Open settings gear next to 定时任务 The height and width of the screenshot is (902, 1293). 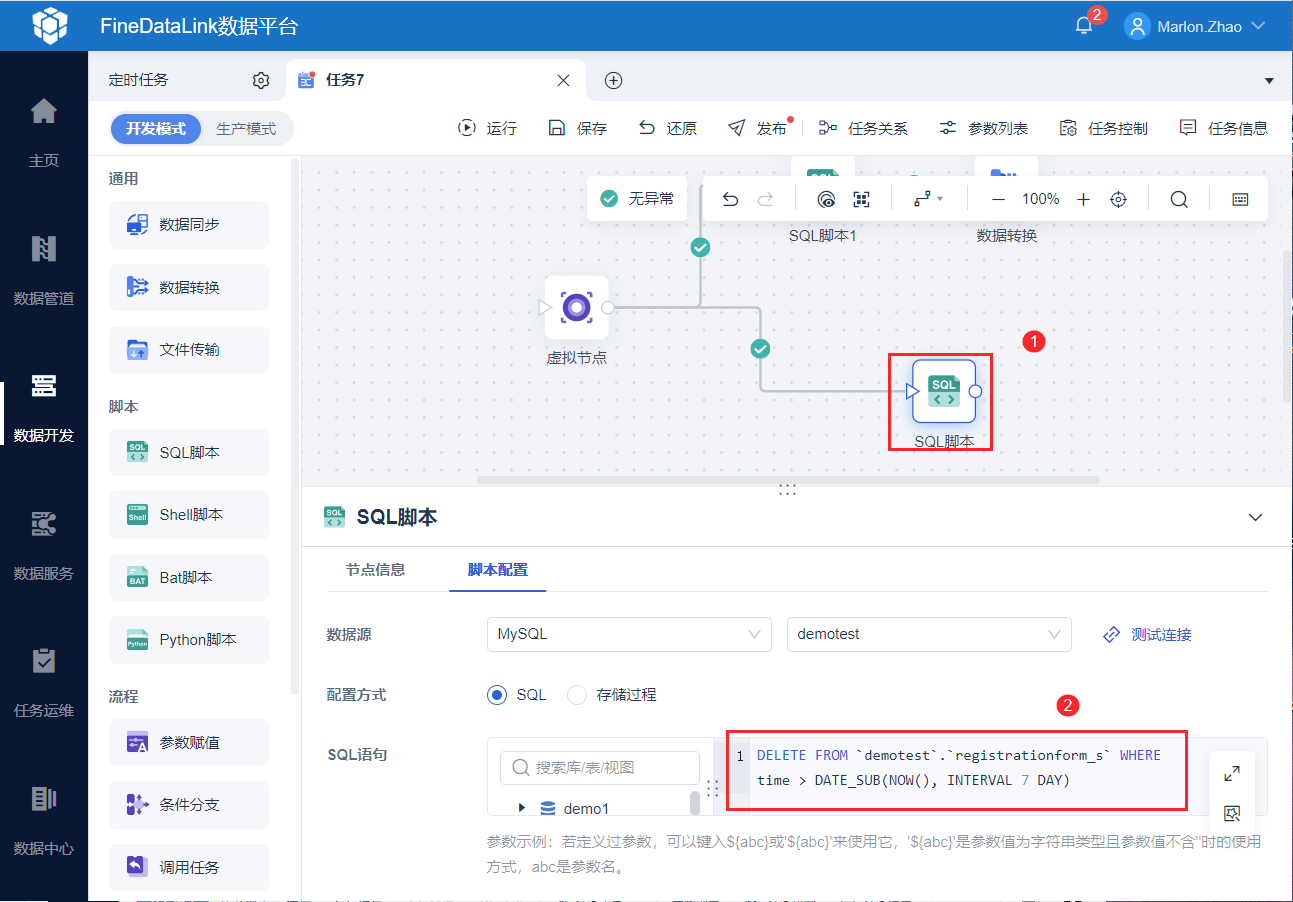(x=261, y=80)
